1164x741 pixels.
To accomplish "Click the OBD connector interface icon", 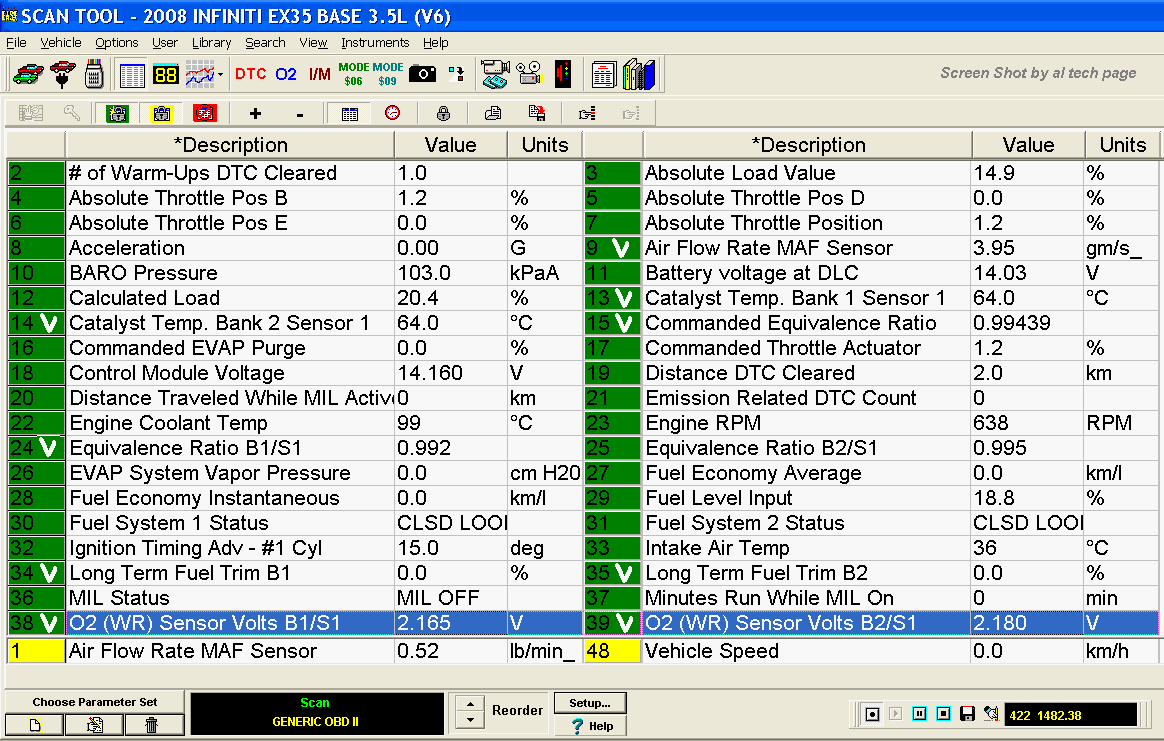I will click(94, 74).
